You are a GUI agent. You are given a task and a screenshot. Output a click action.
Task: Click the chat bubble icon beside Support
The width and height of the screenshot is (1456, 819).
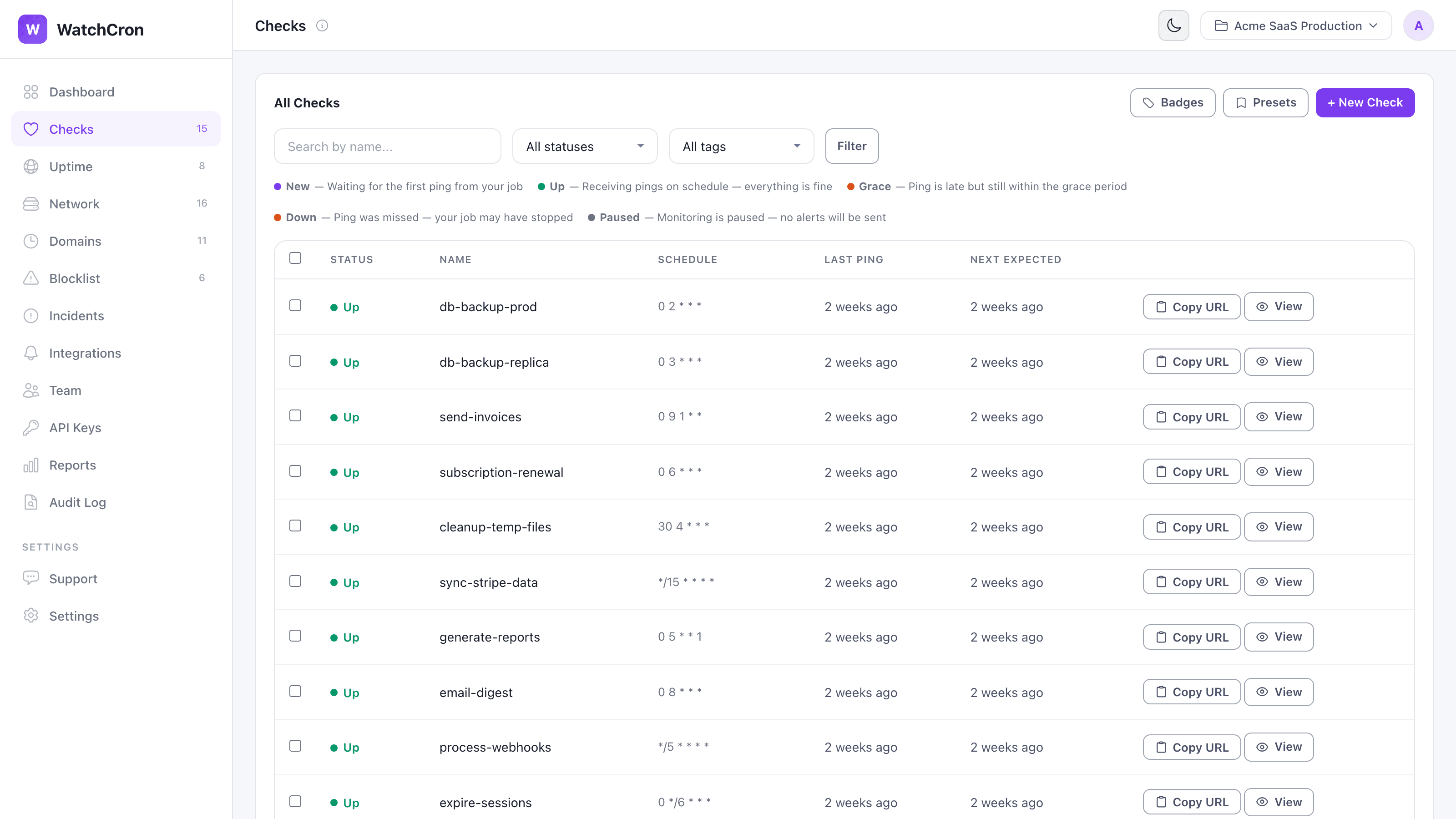(31, 578)
